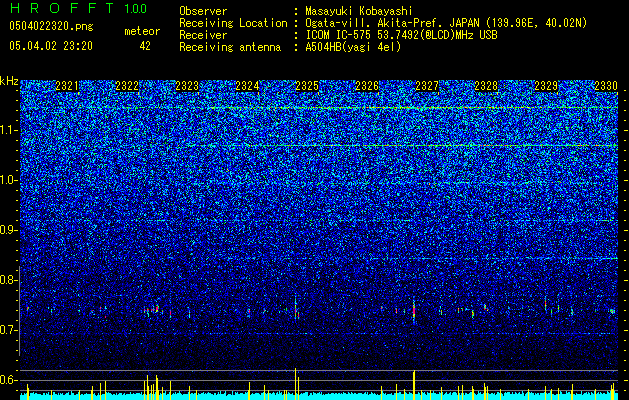Click the 1.1 frequency axis label
Screen dimensions: 629x400
point(9,130)
